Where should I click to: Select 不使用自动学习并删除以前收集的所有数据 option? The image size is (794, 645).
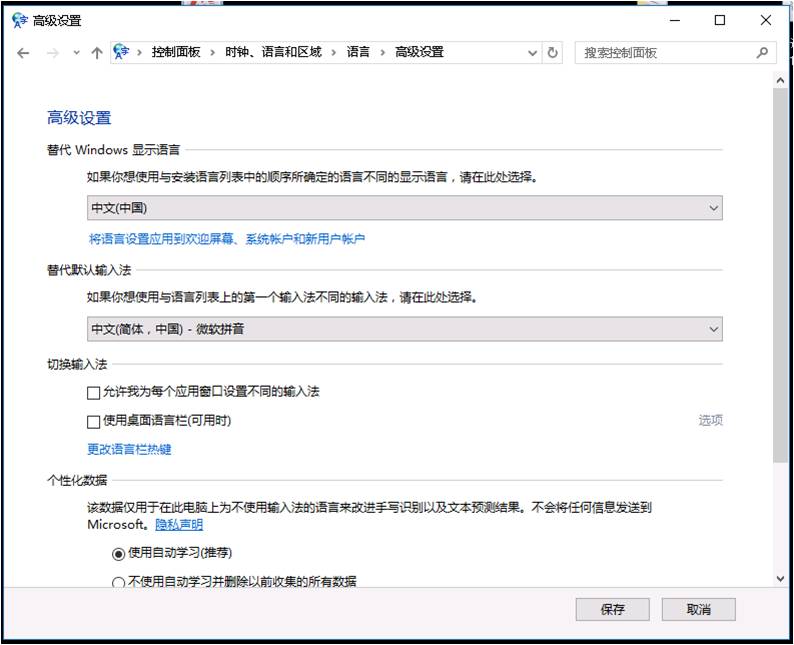pyautogui.click(x=119, y=582)
